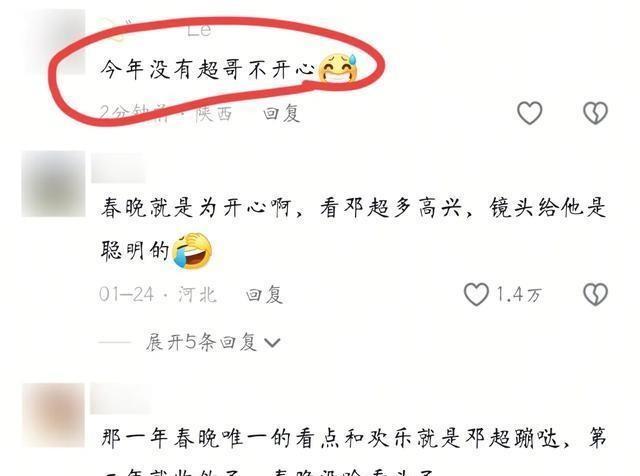Tap blurred username above 春晚就是为开心啊 comment
This screenshot has height=476, width=640.
[118, 168]
